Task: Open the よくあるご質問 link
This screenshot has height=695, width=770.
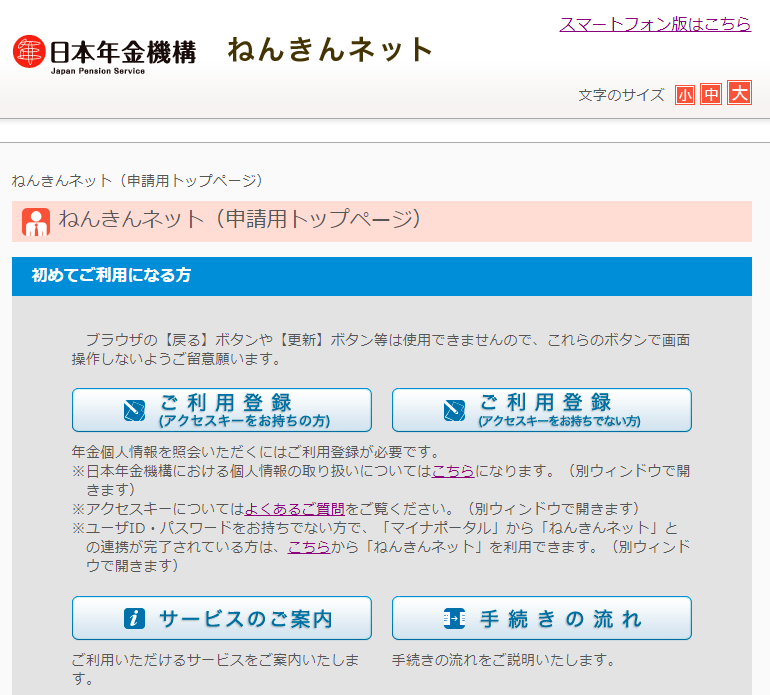Action: pos(295,509)
